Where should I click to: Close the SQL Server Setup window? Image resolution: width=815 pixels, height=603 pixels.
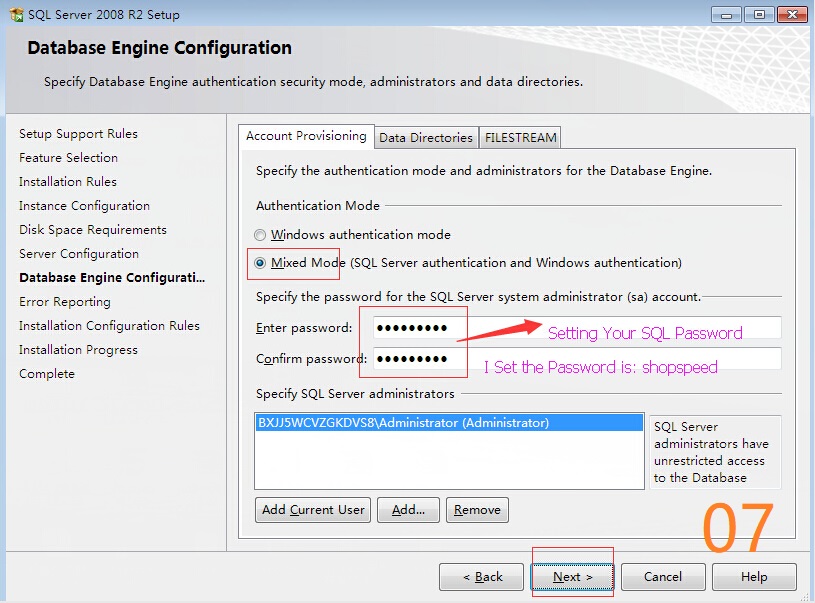(x=792, y=14)
